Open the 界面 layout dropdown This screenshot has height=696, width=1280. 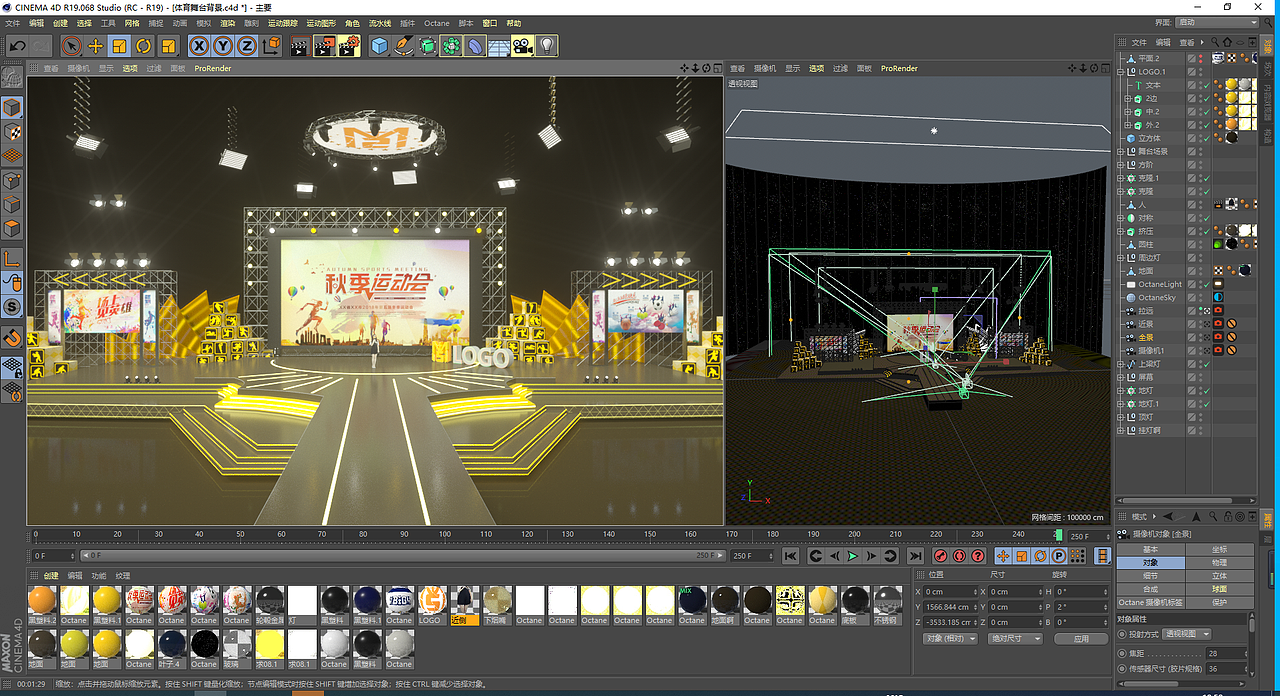1218,22
